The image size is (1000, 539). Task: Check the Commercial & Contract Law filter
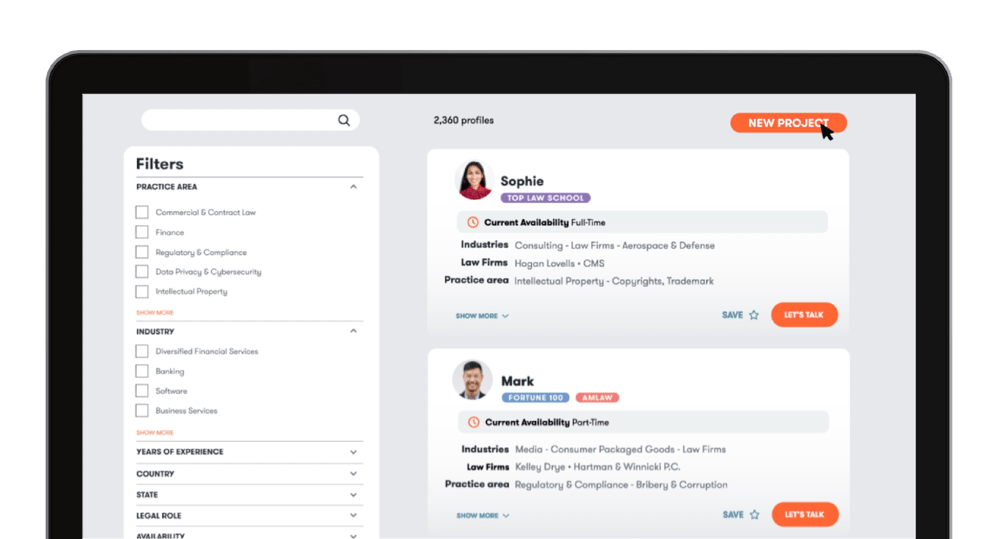[x=142, y=212]
